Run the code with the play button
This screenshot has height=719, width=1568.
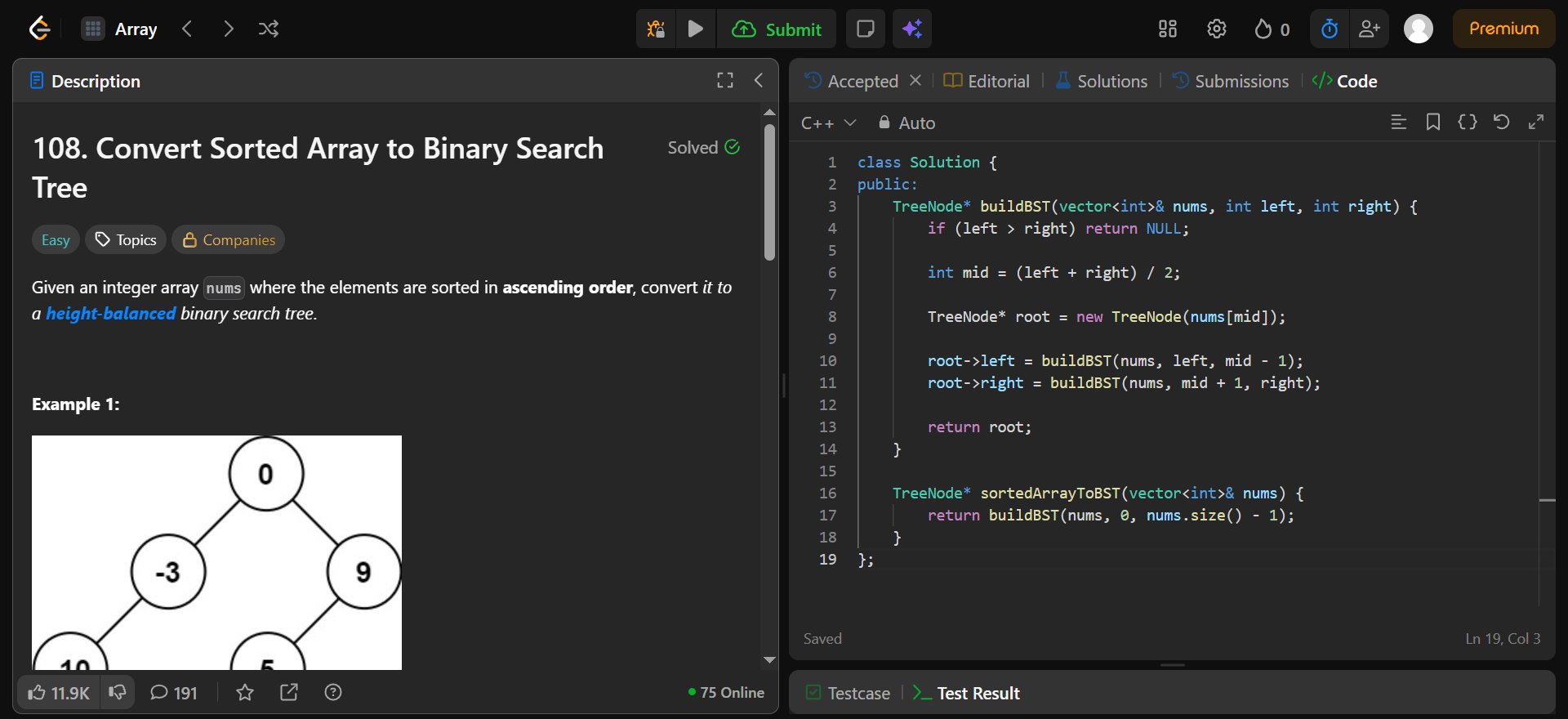(695, 29)
